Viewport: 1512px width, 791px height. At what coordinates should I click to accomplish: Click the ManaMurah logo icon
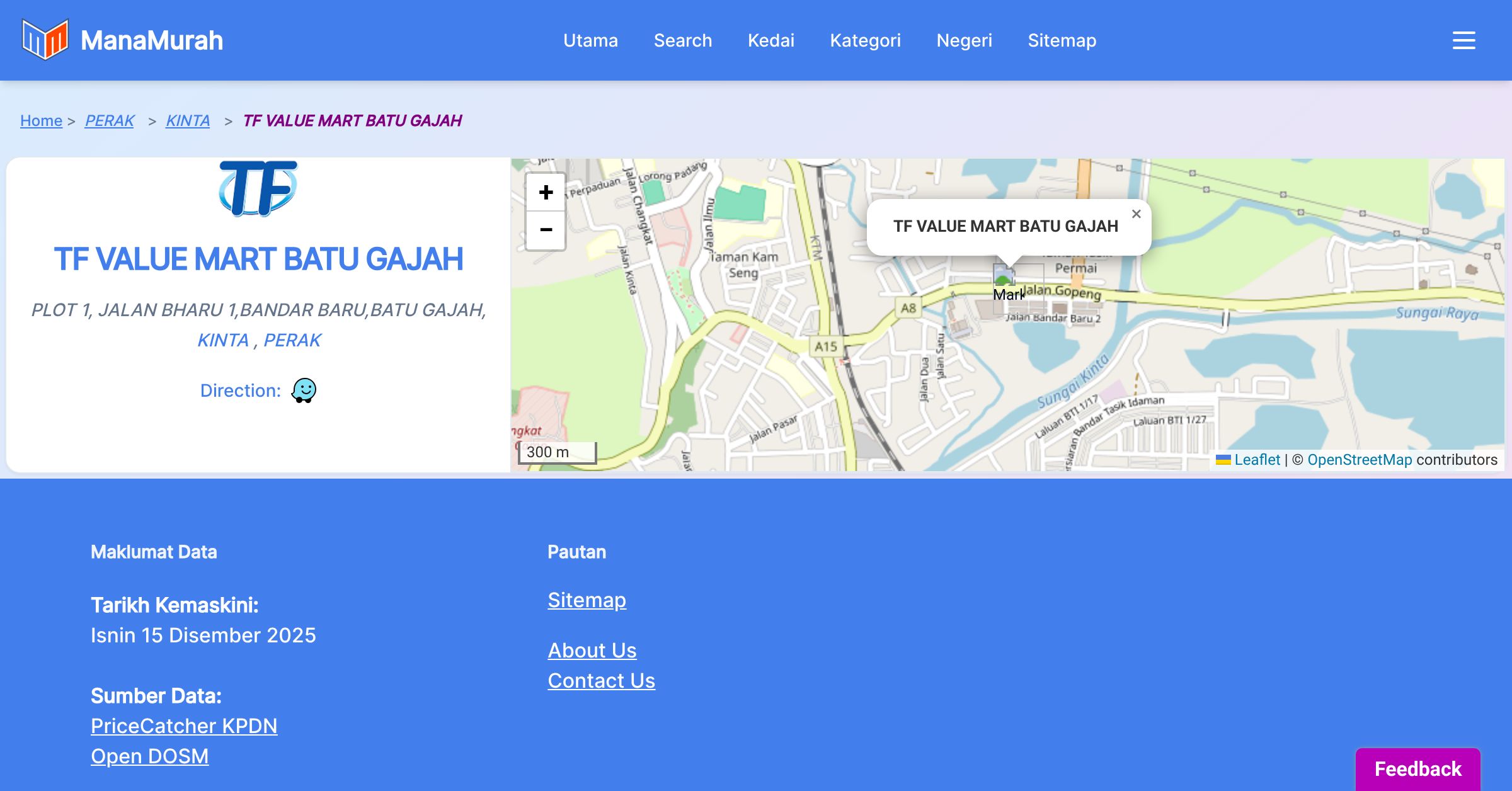(45, 40)
